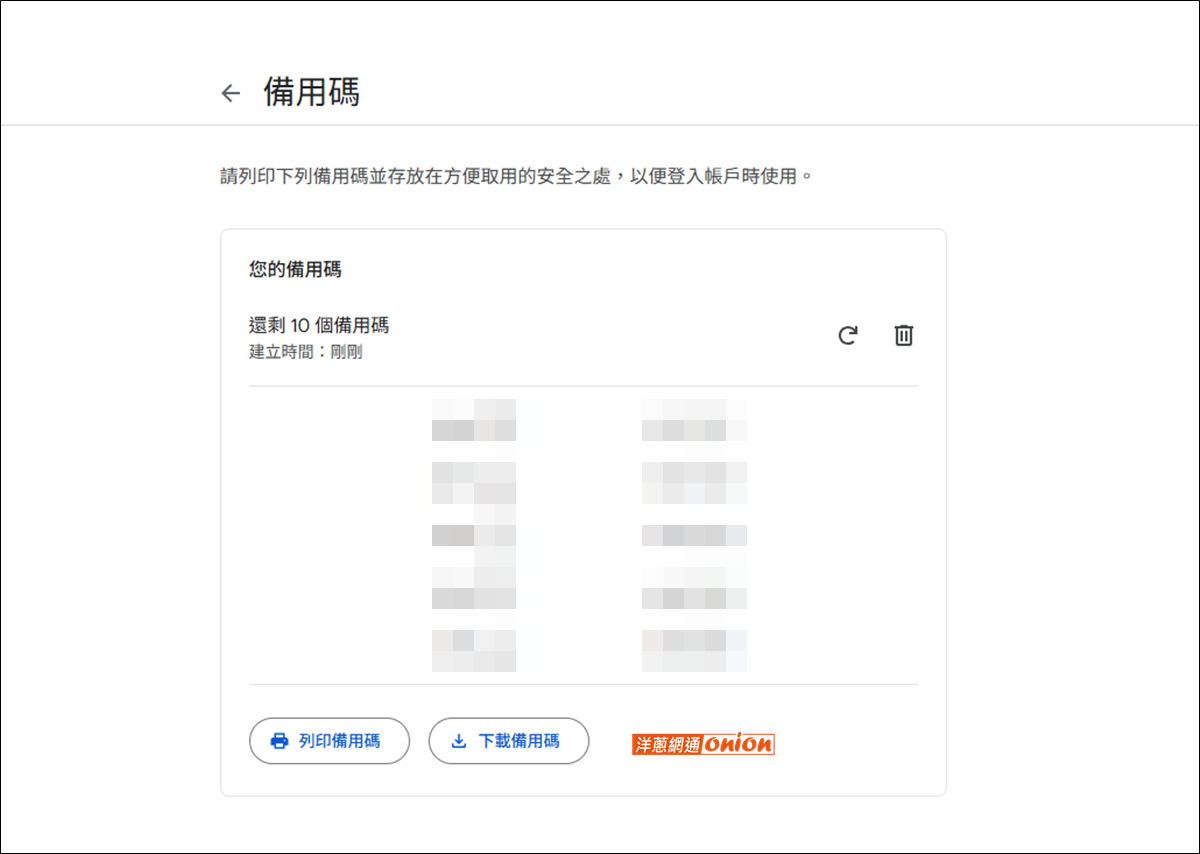The image size is (1200, 854).
Task: Click the last blurred code in left column
Action: point(474,650)
